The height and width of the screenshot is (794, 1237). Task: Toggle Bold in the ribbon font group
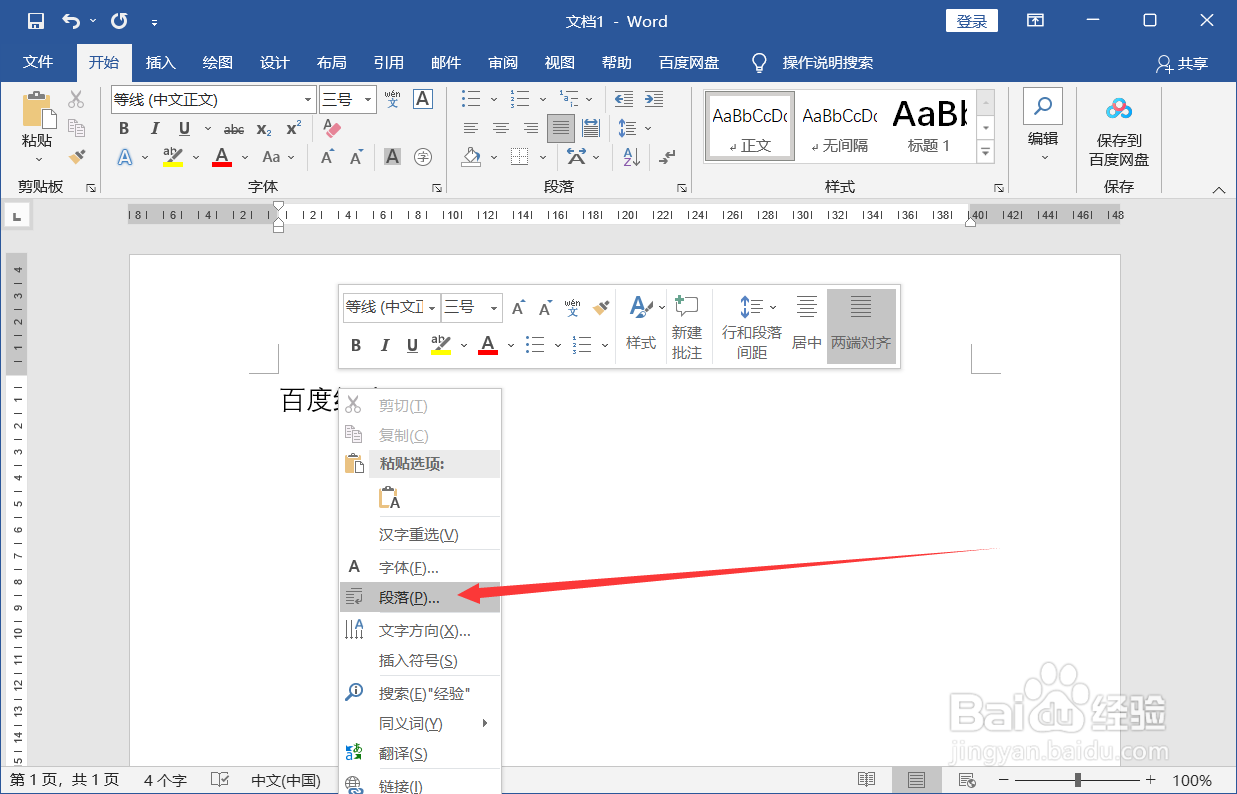coord(124,129)
